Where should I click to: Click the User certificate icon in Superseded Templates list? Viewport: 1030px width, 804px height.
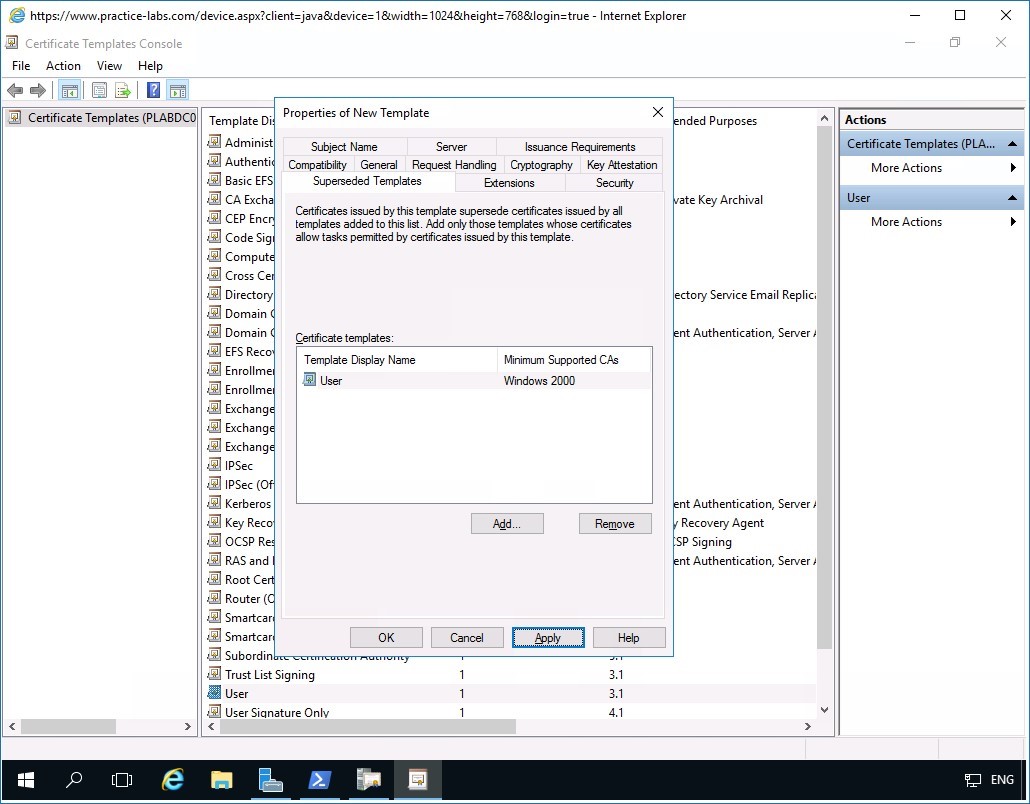tap(313, 380)
